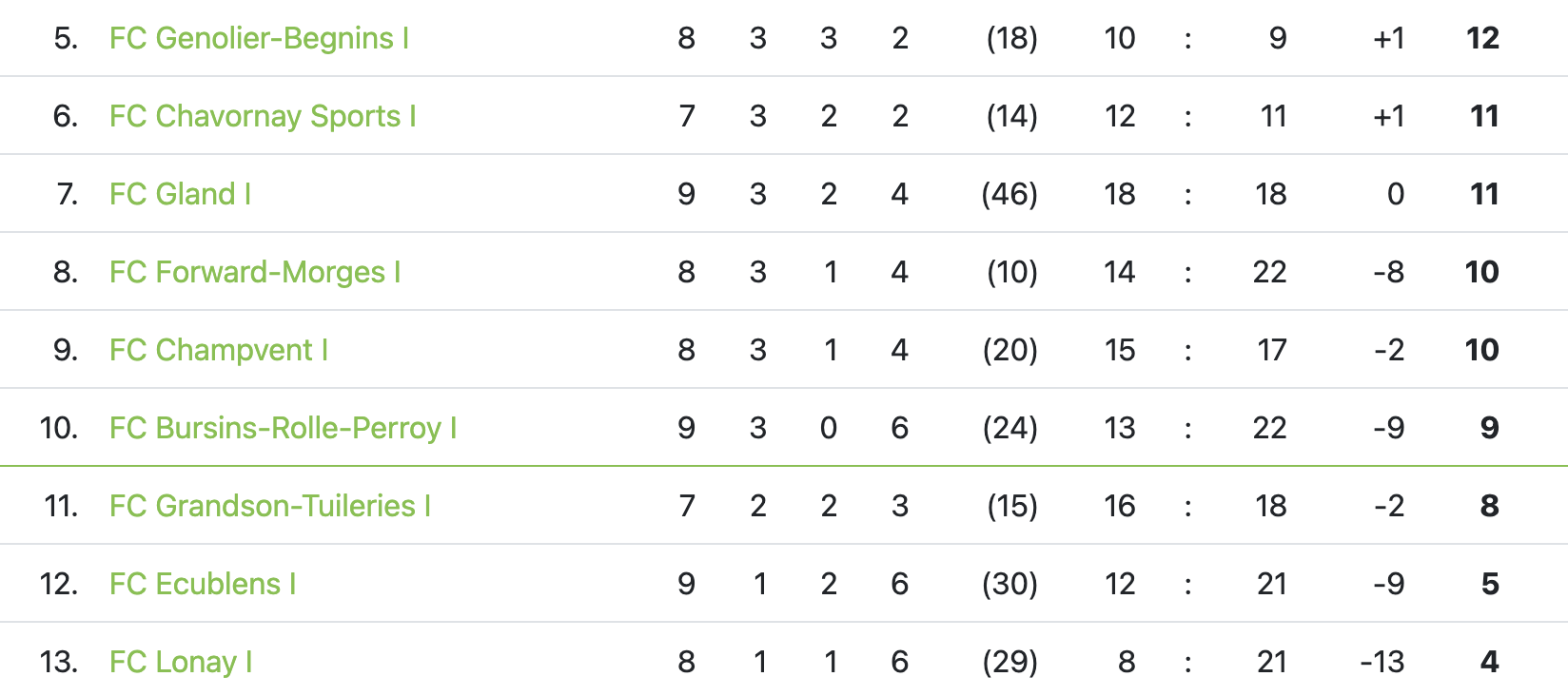Screen dimensions: 1568x696
Task: Click the -13 goal difference of FC Lonay
Action: click(x=1382, y=662)
